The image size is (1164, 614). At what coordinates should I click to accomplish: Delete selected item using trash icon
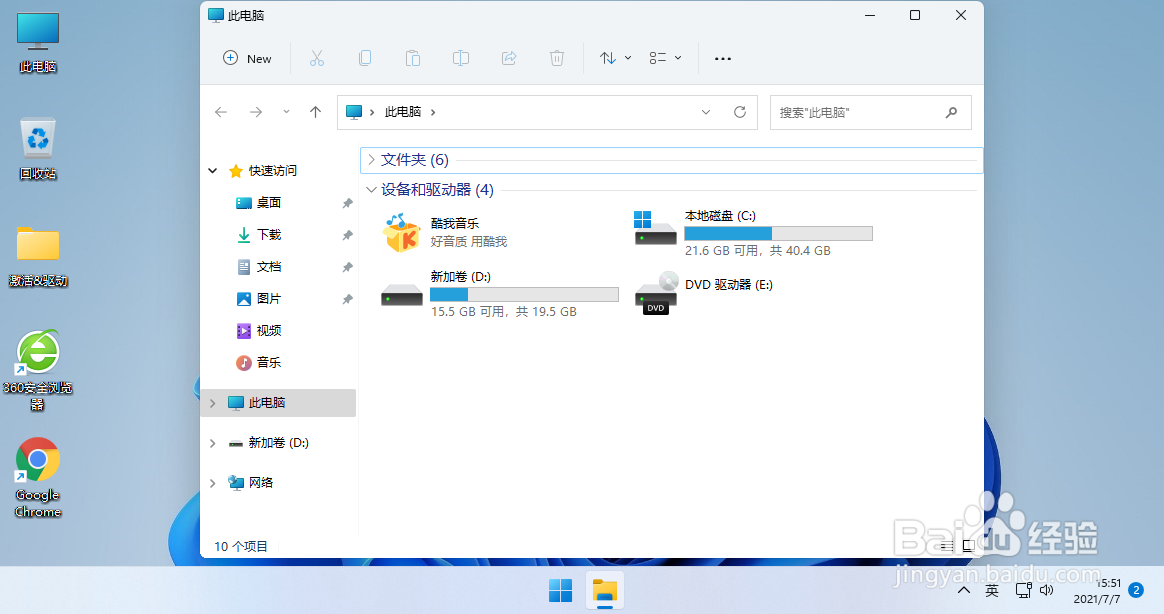tap(557, 58)
